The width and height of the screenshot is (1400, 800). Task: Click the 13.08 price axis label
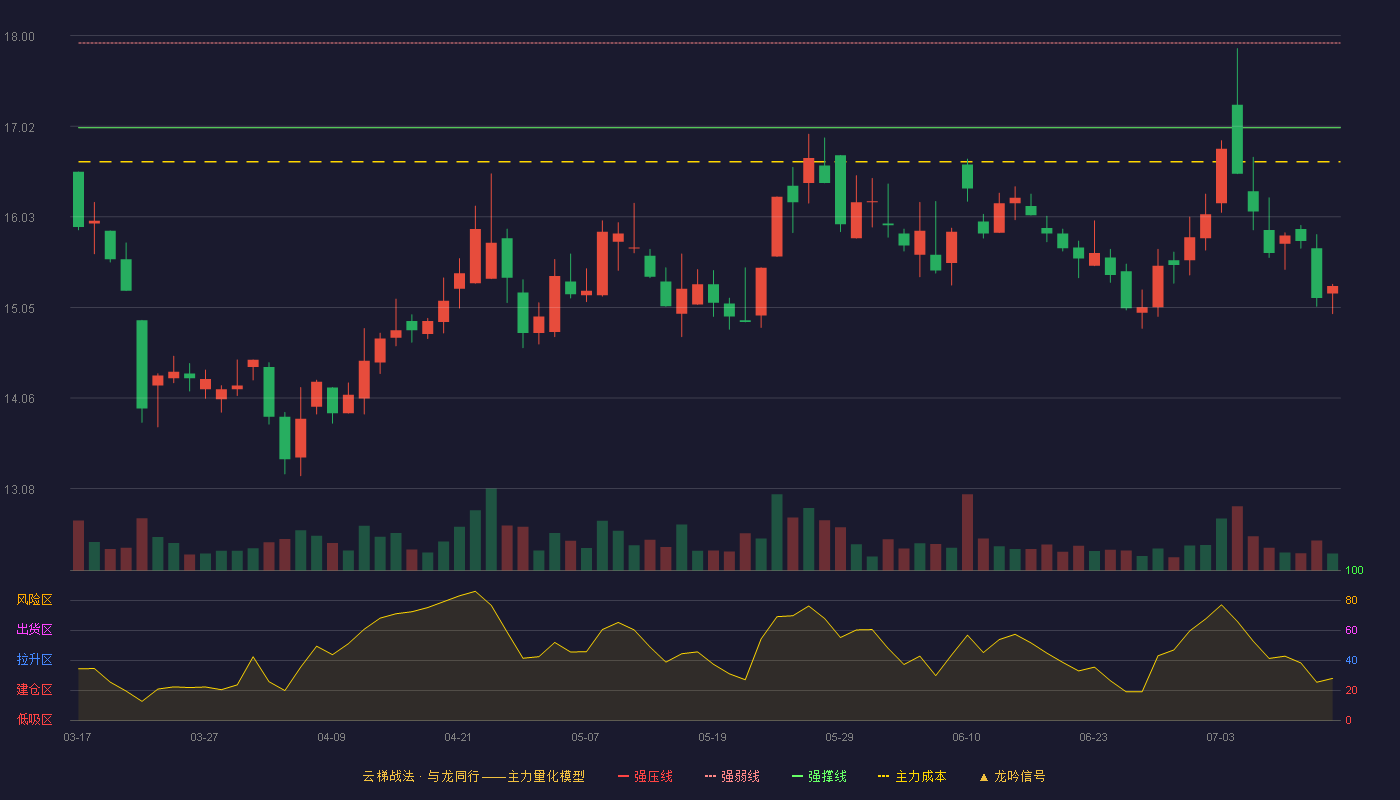pos(19,490)
